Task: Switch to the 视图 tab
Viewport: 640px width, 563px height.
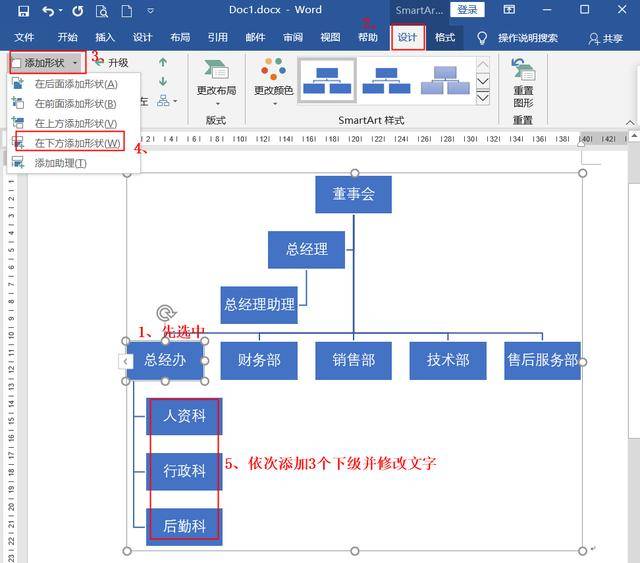Action: click(330, 38)
